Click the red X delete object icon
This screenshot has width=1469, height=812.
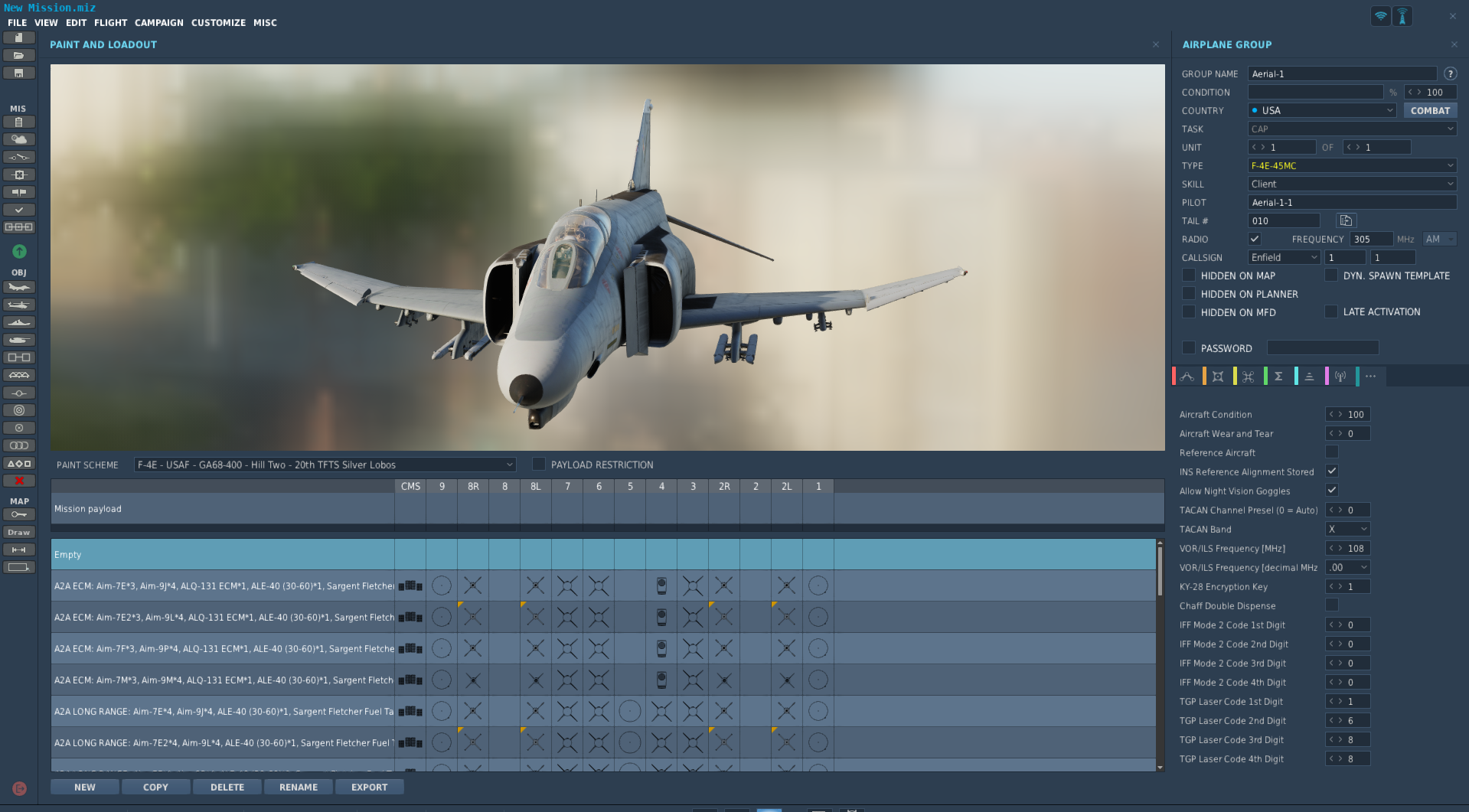(19, 481)
